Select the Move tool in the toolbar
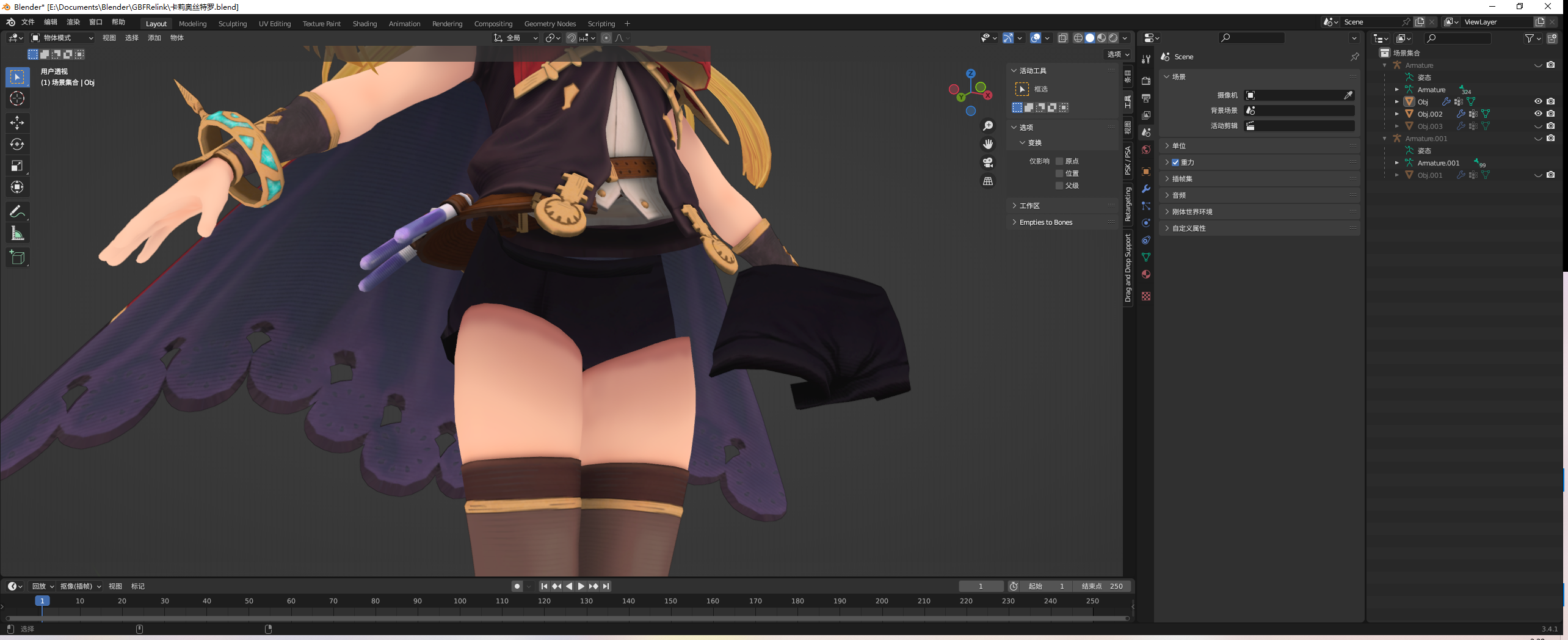Screen dimensions: 1568x640 (17, 123)
